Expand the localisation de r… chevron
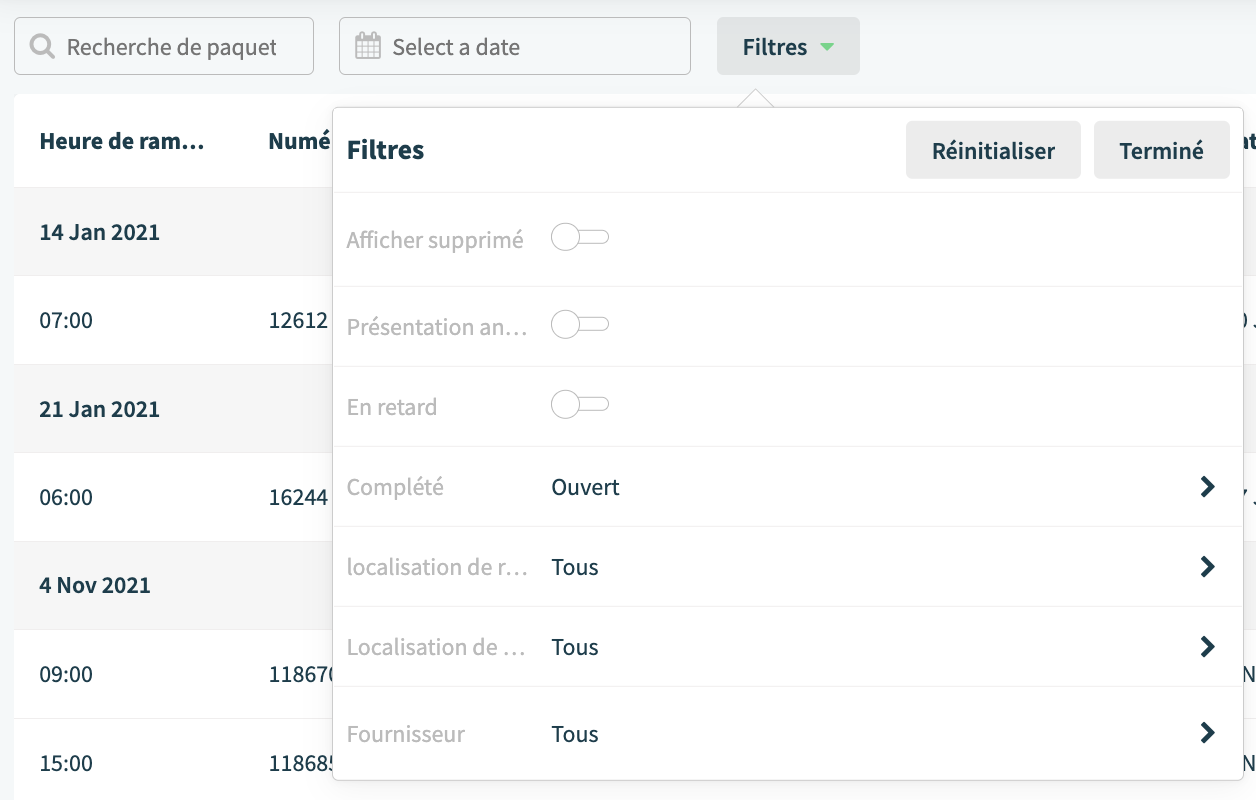The width and height of the screenshot is (1256, 800). click(x=1208, y=567)
